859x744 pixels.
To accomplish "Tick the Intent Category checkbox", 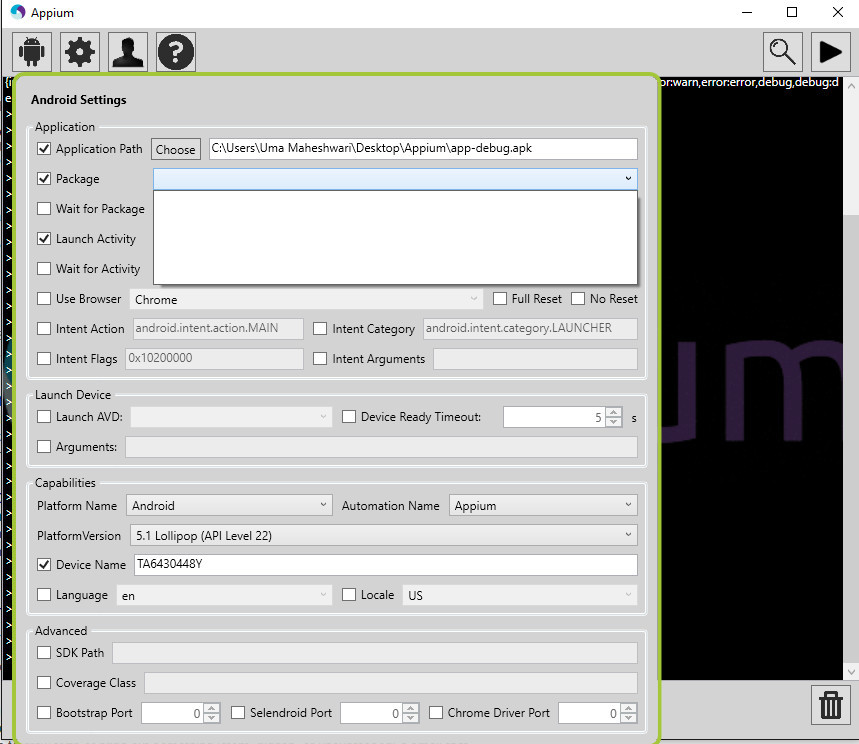I will pos(320,329).
